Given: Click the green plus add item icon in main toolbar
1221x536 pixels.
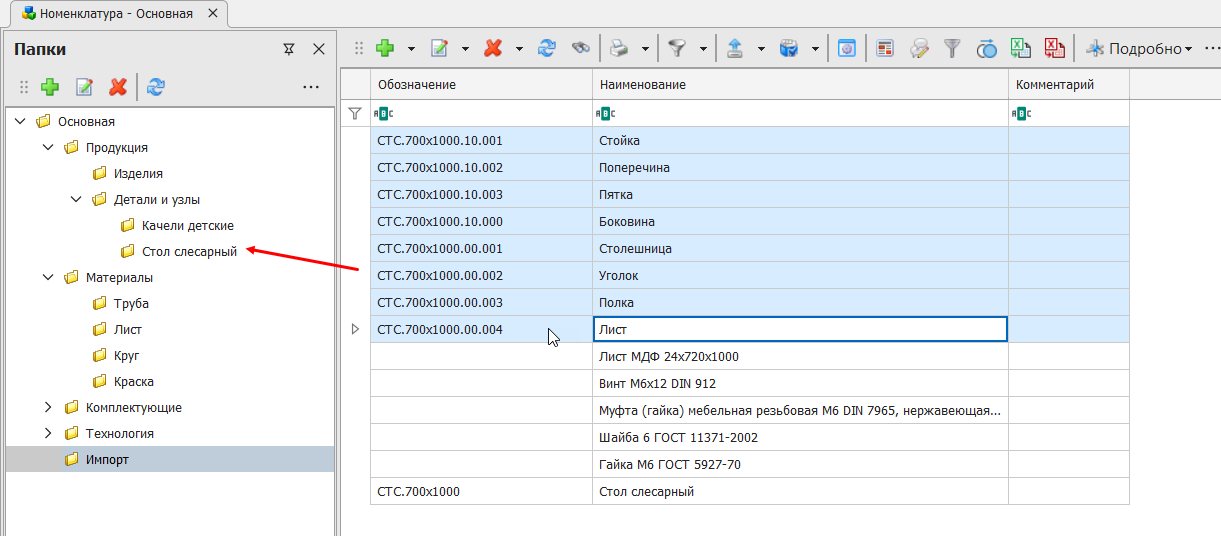Looking at the screenshot, I should 385,48.
